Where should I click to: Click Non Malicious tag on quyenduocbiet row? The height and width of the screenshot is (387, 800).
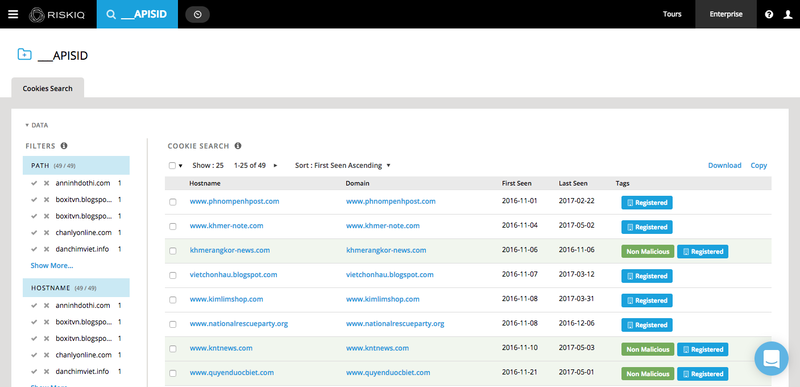click(647, 374)
